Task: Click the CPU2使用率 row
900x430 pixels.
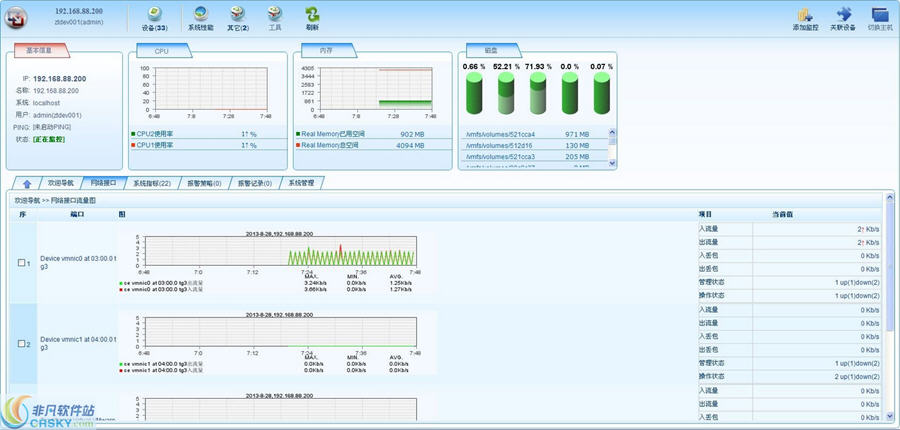Action: (208, 134)
